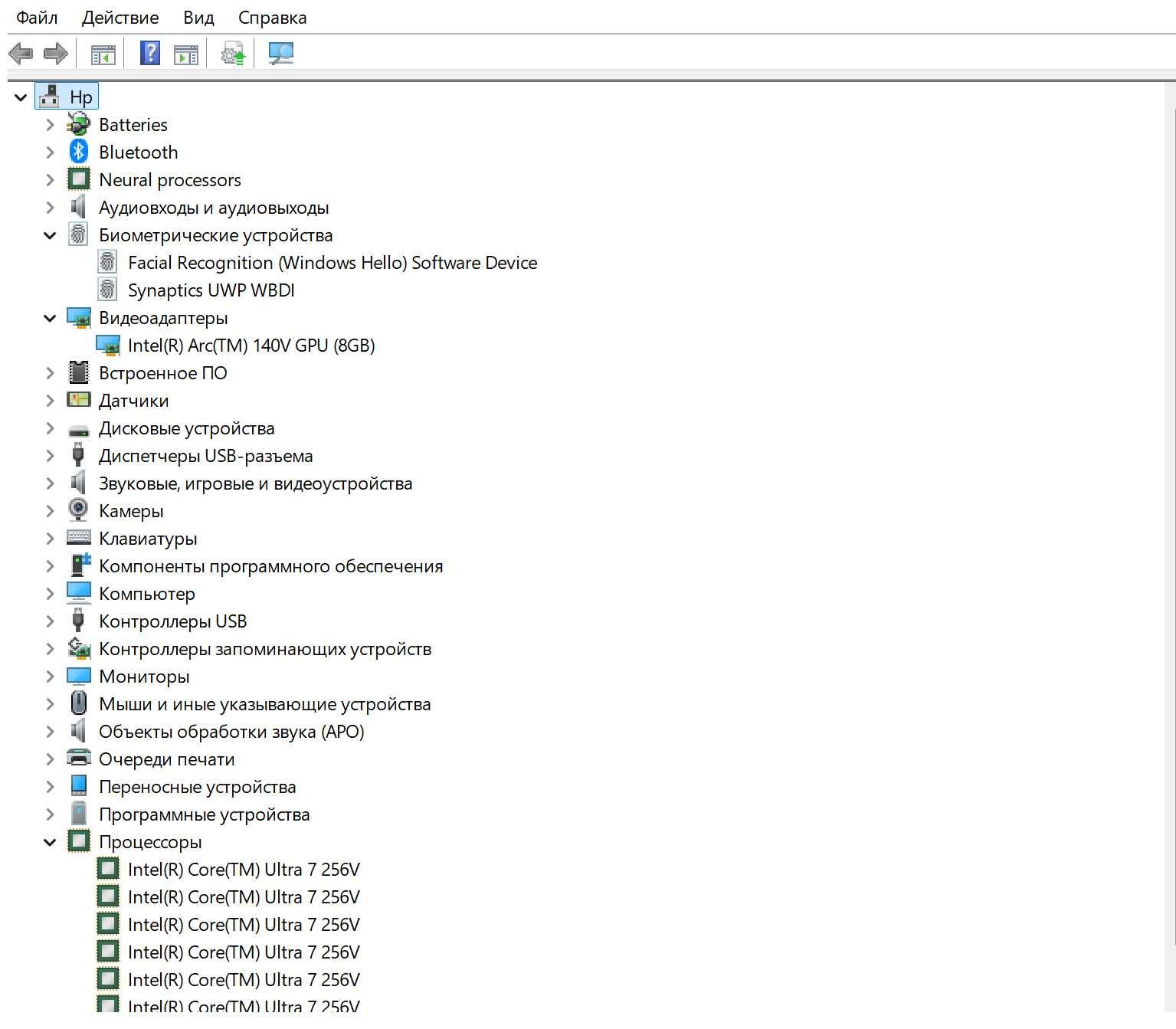Select the Дисковые устройства label

tap(187, 428)
